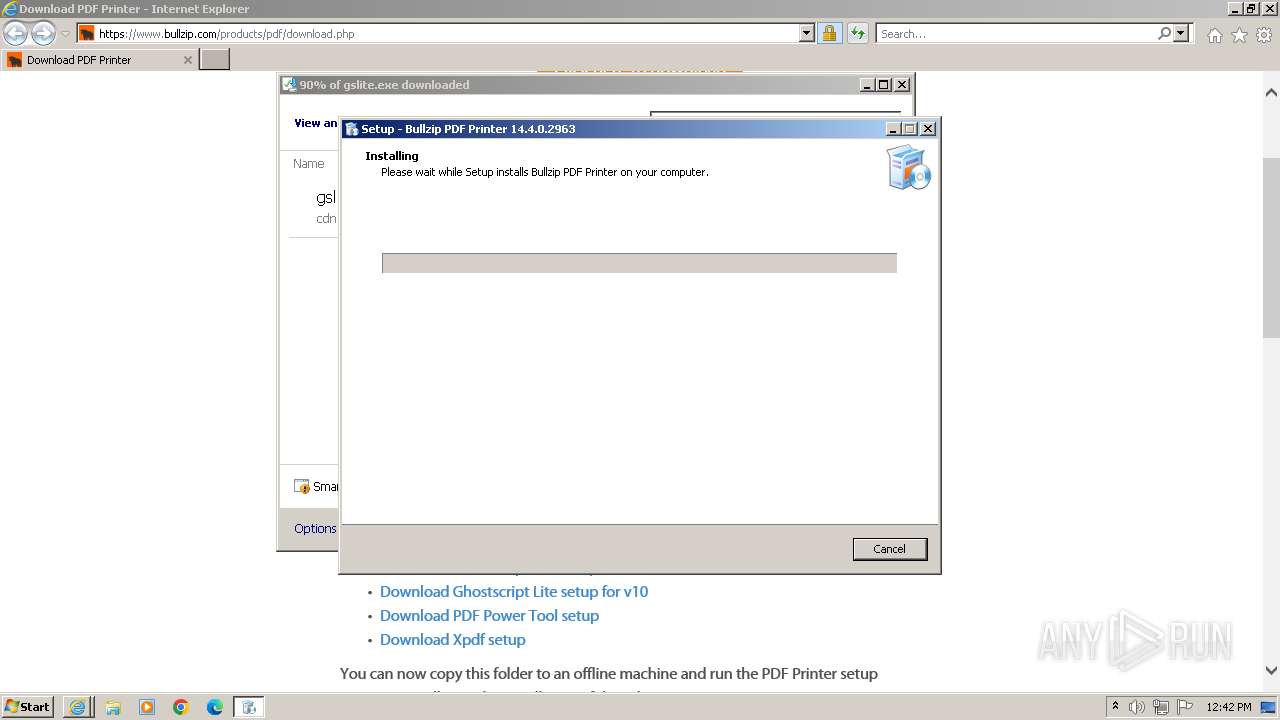The width and height of the screenshot is (1280, 720).
Task: Open the media player taskbar icon
Action: click(147, 707)
